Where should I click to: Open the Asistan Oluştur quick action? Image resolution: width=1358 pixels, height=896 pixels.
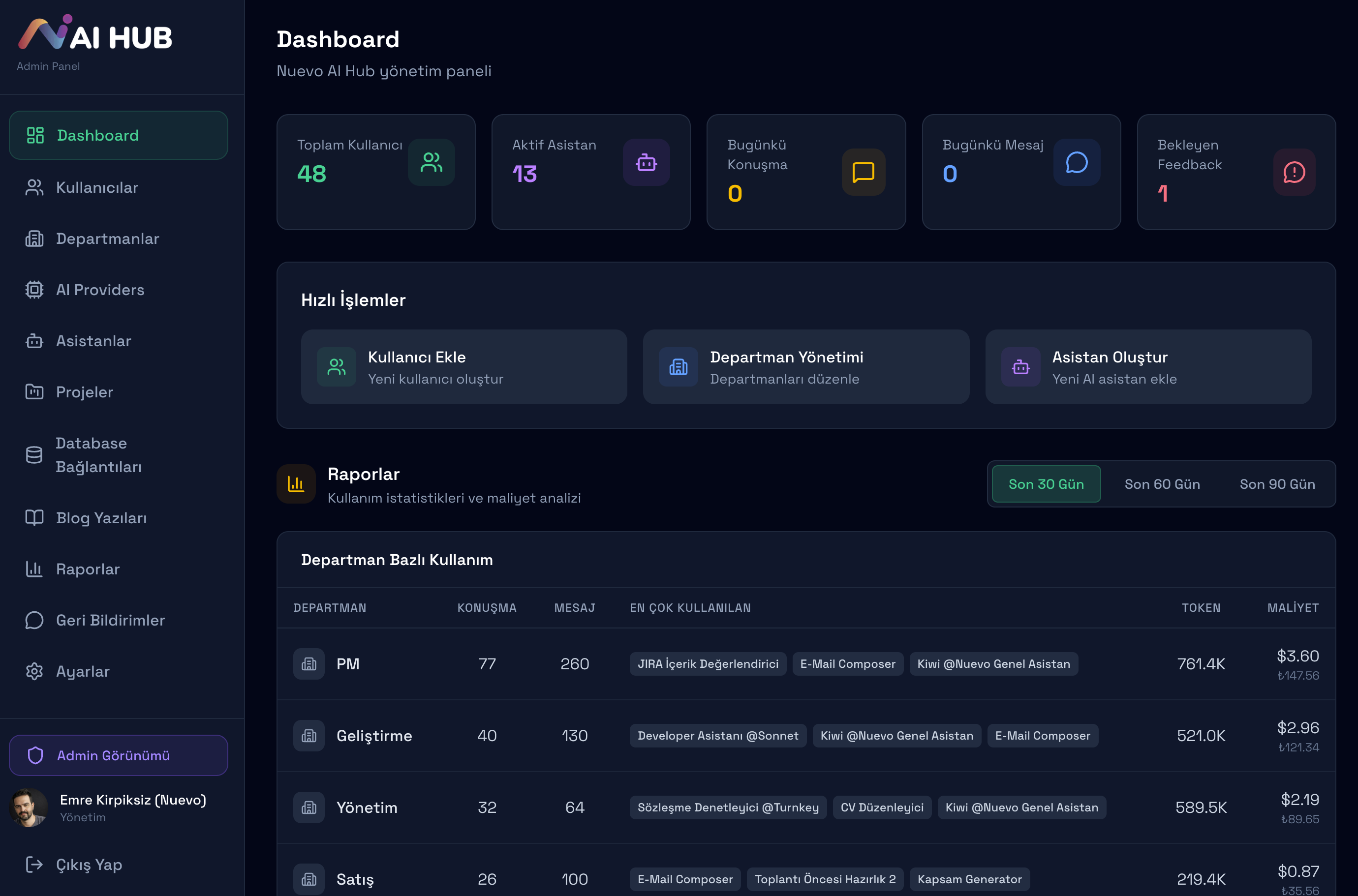[1147, 367]
